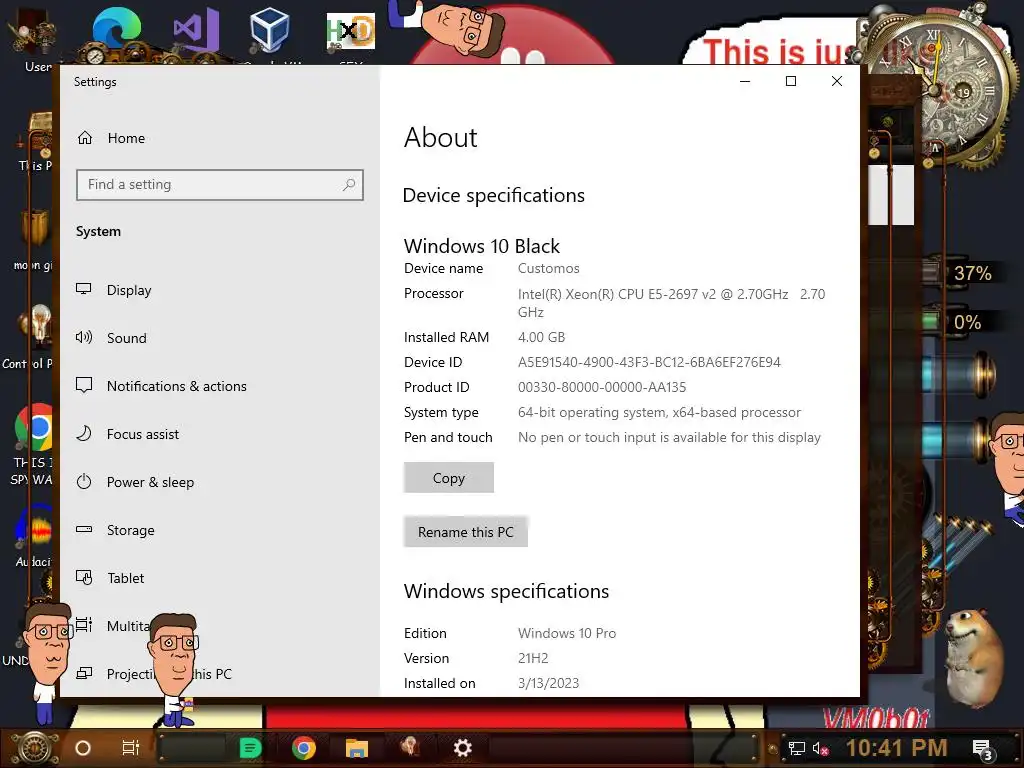Click the System type value text
This screenshot has height=768, width=1024.
tap(660, 413)
